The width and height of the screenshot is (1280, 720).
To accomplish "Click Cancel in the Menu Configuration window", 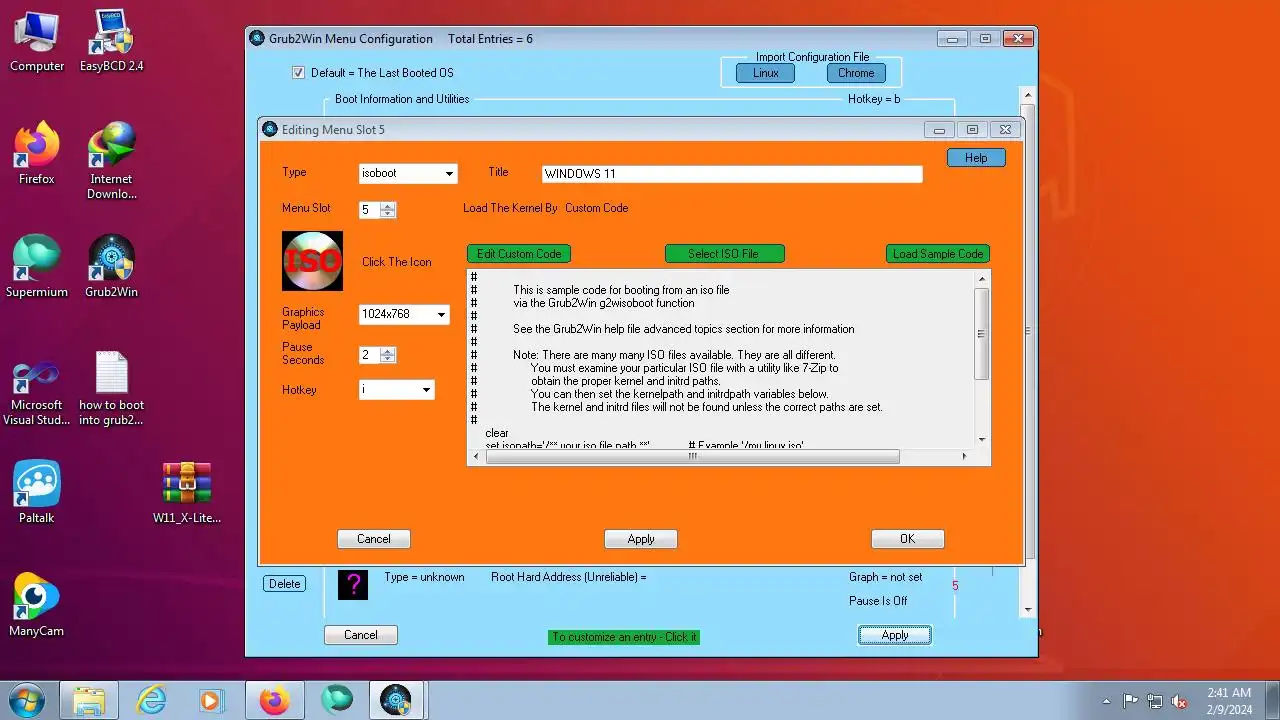I will point(361,635).
